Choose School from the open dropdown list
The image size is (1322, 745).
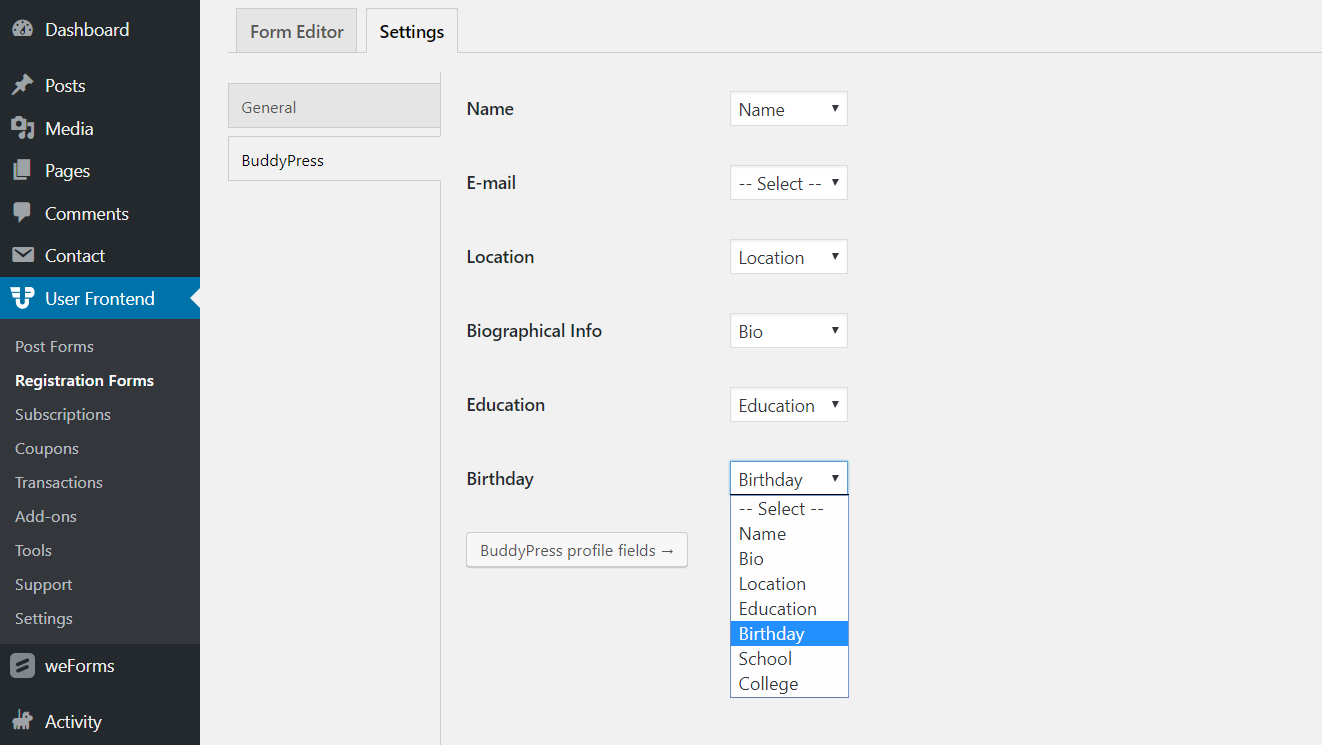coord(766,659)
